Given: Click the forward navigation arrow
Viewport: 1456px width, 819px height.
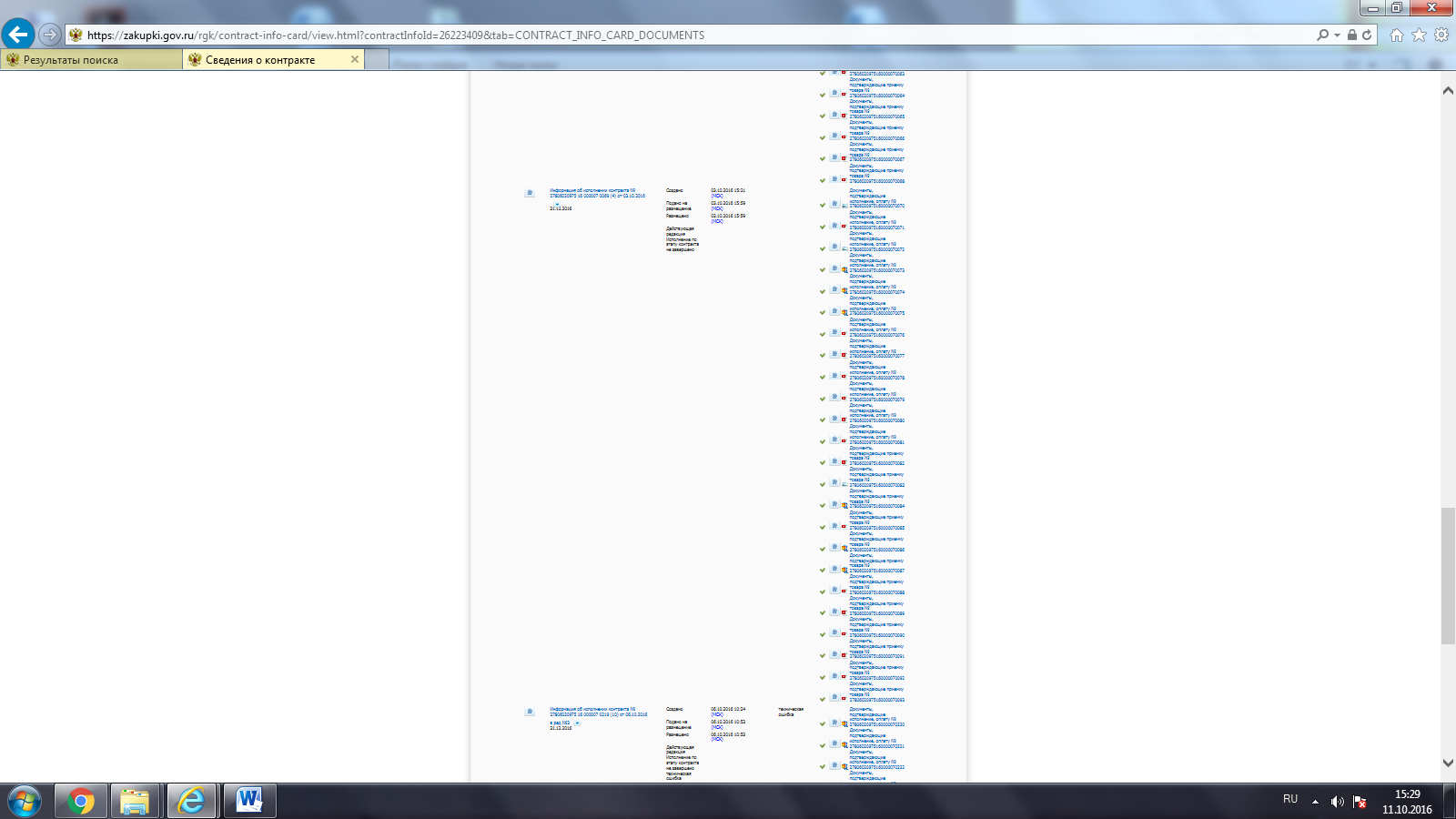Looking at the screenshot, I should point(50,35).
